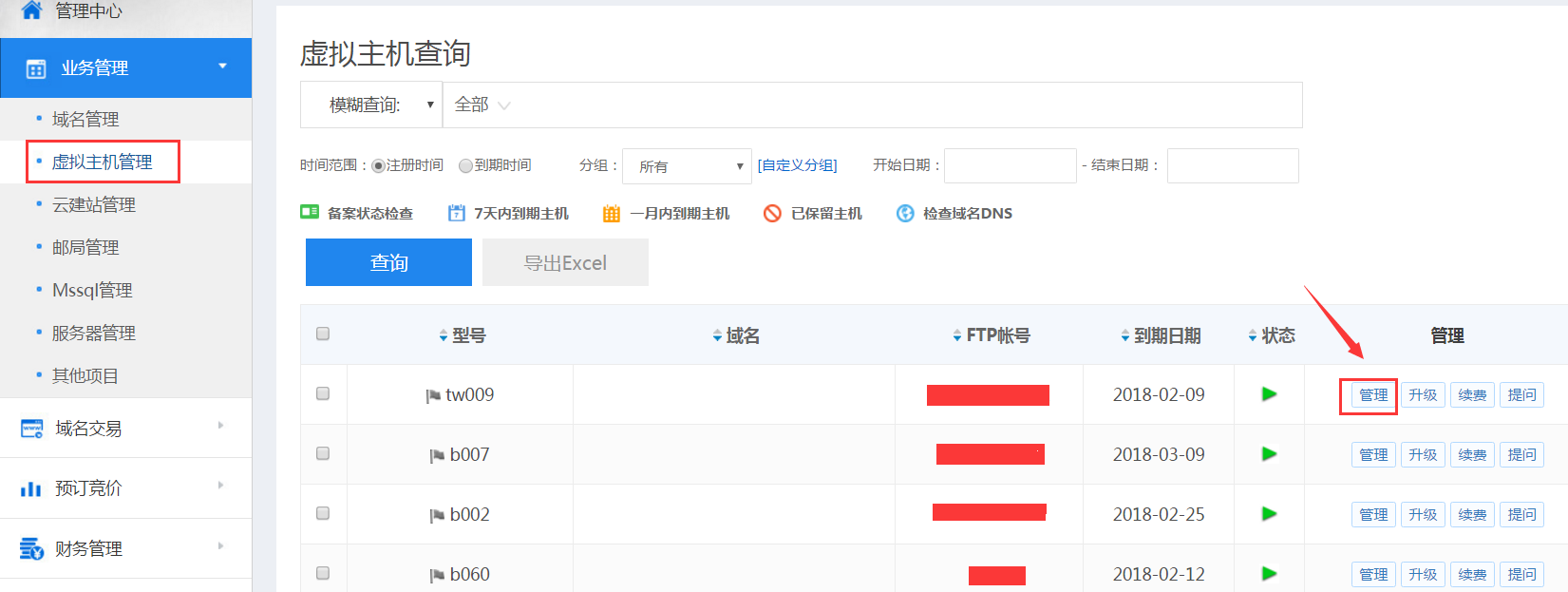
Task: Tick the checkbox for the tw009 row
Action: coord(323,393)
